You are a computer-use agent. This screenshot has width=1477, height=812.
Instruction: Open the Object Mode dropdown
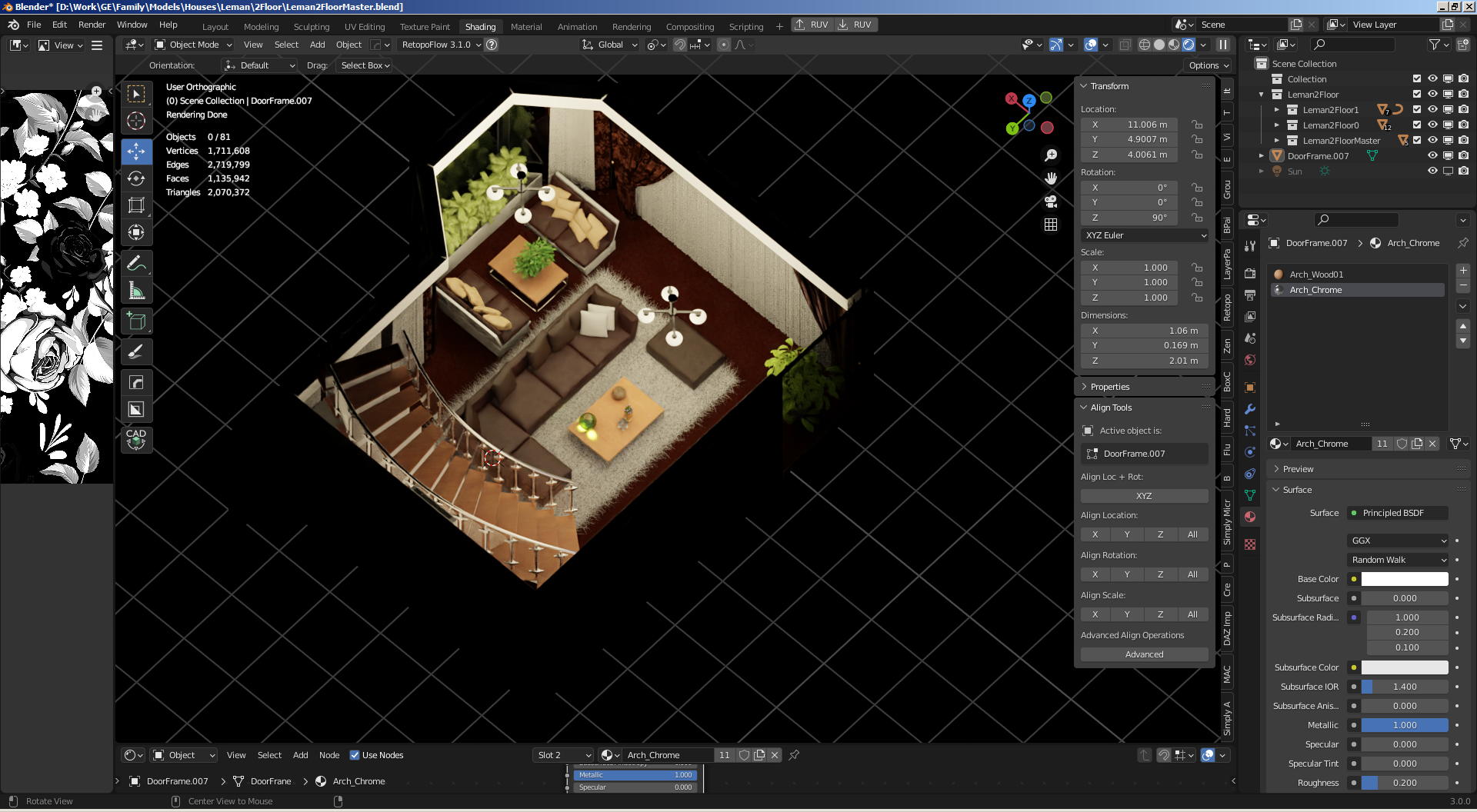point(193,45)
